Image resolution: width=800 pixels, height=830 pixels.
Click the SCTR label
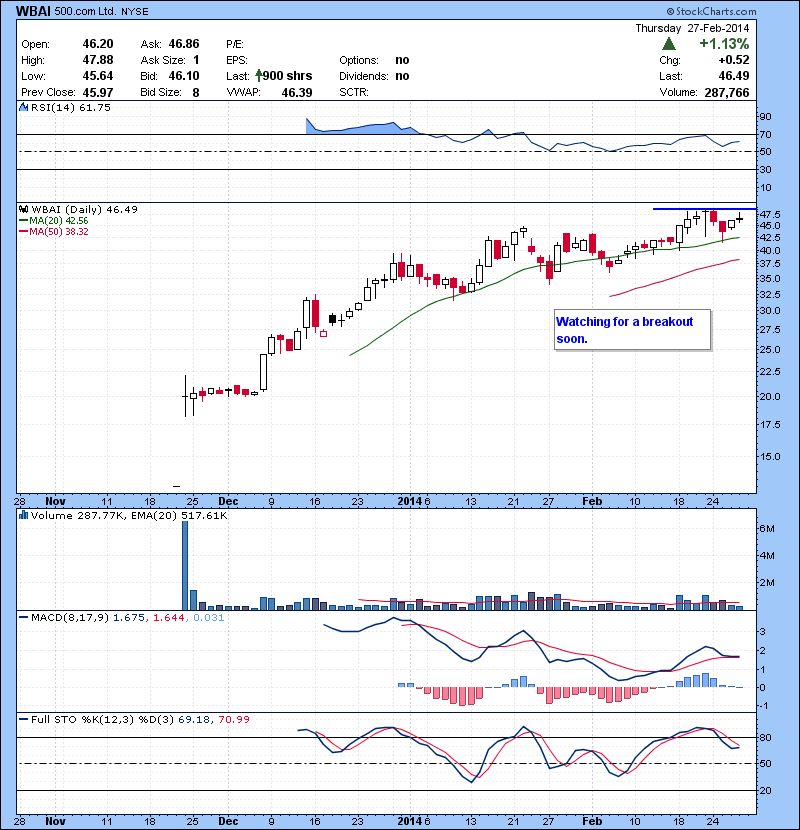[354, 92]
